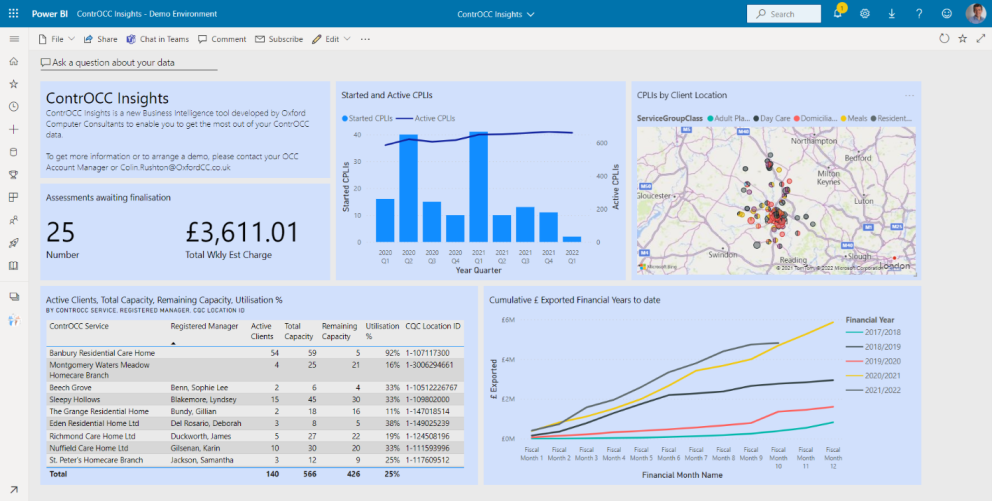The height and width of the screenshot is (501, 992).
Task: Click Comment in the toolbar
Action: point(222,39)
